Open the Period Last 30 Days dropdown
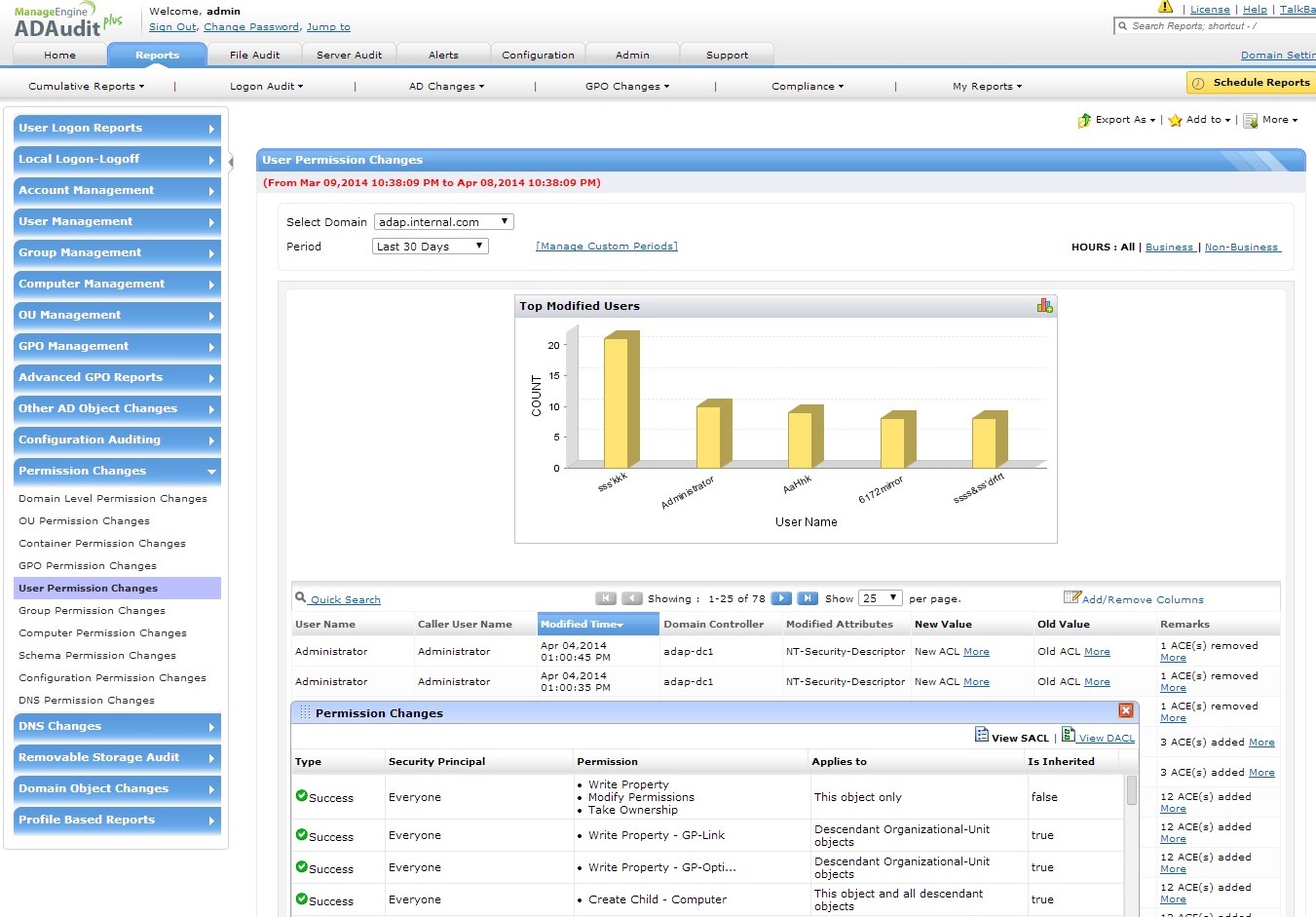Screen dimensions: 1316x917 pos(431,247)
